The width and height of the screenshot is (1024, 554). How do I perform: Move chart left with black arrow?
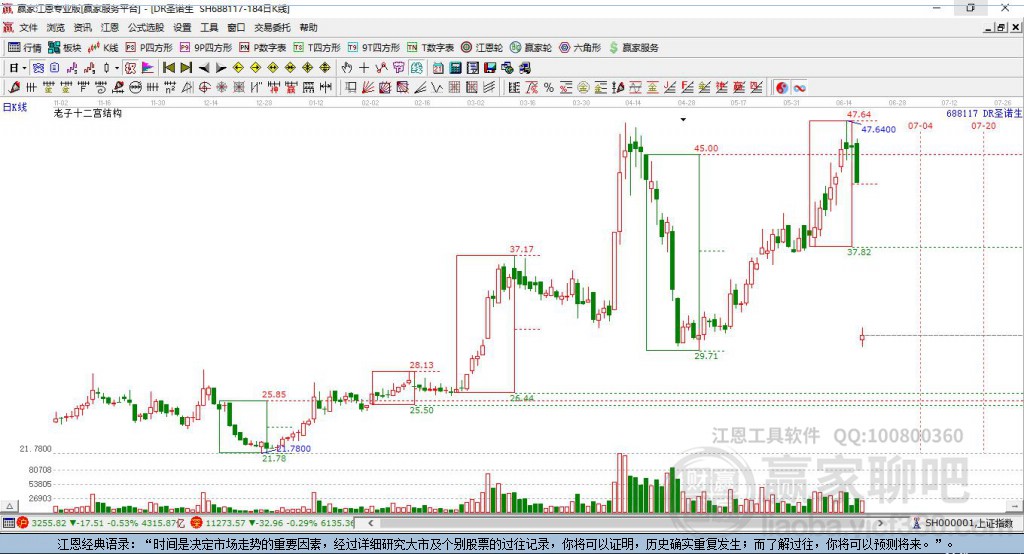tap(204, 68)
